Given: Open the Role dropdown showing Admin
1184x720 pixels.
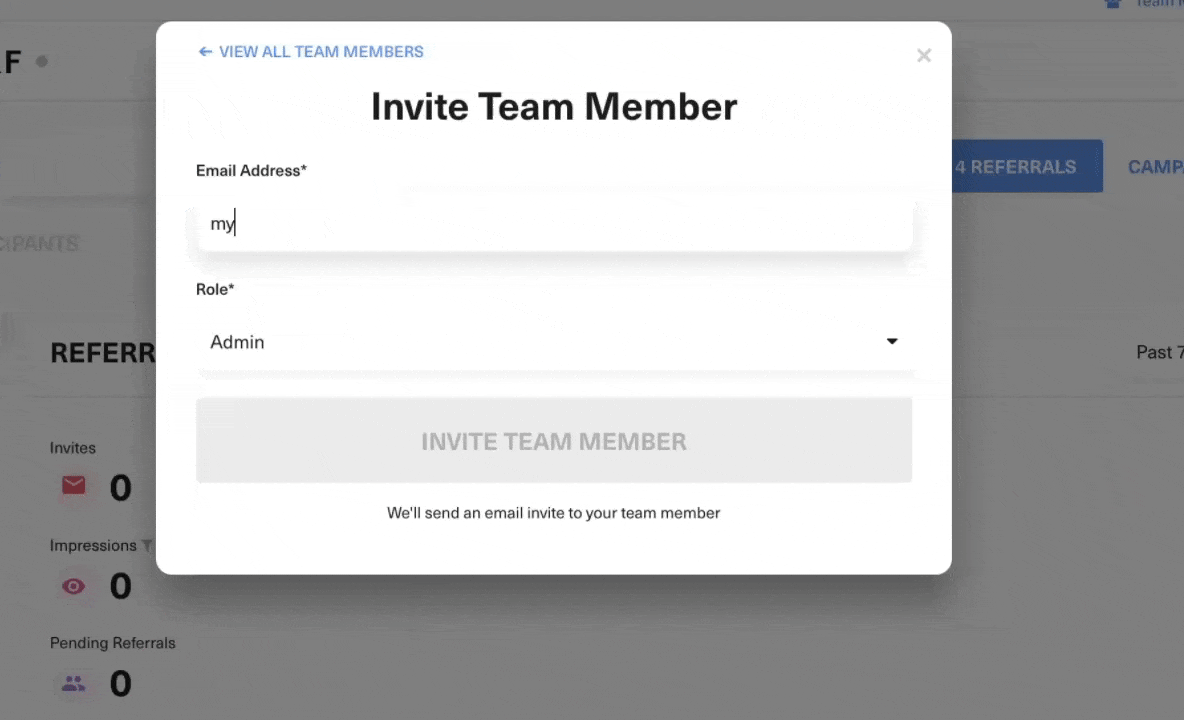Looking at the screenshot, I should (x=554, y=341).
